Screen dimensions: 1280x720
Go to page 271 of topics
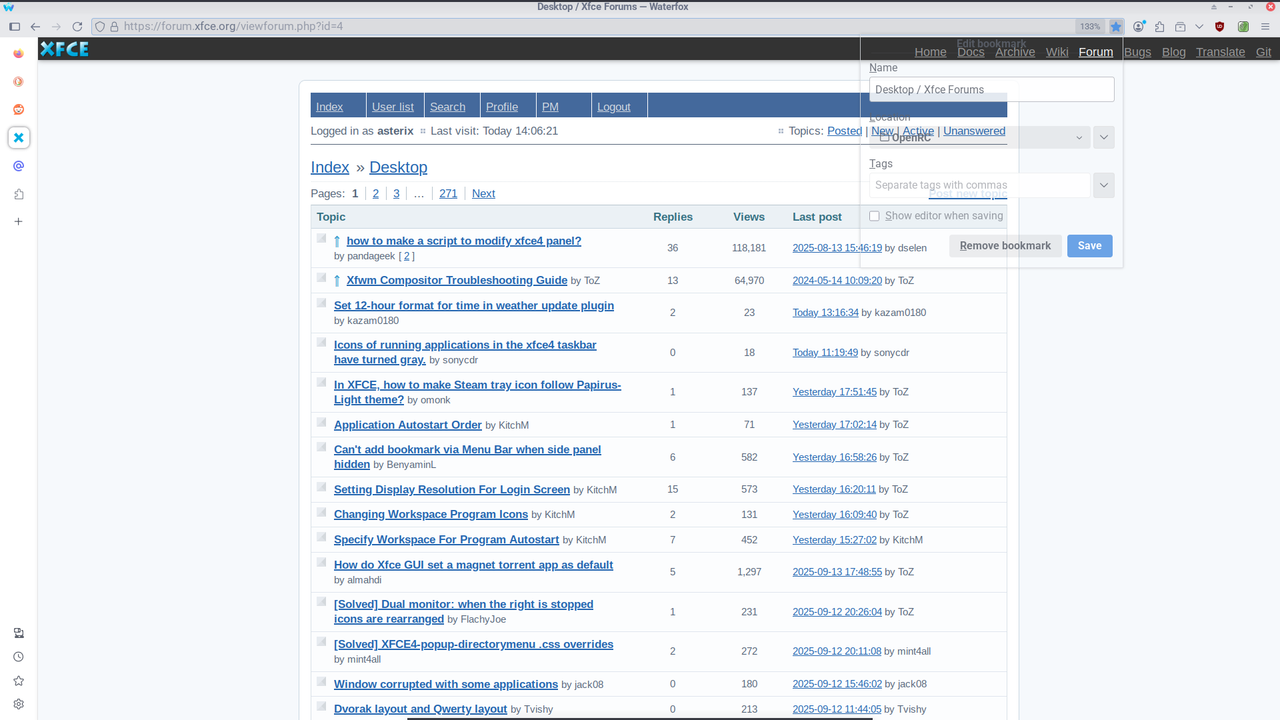tap(448, 194)
